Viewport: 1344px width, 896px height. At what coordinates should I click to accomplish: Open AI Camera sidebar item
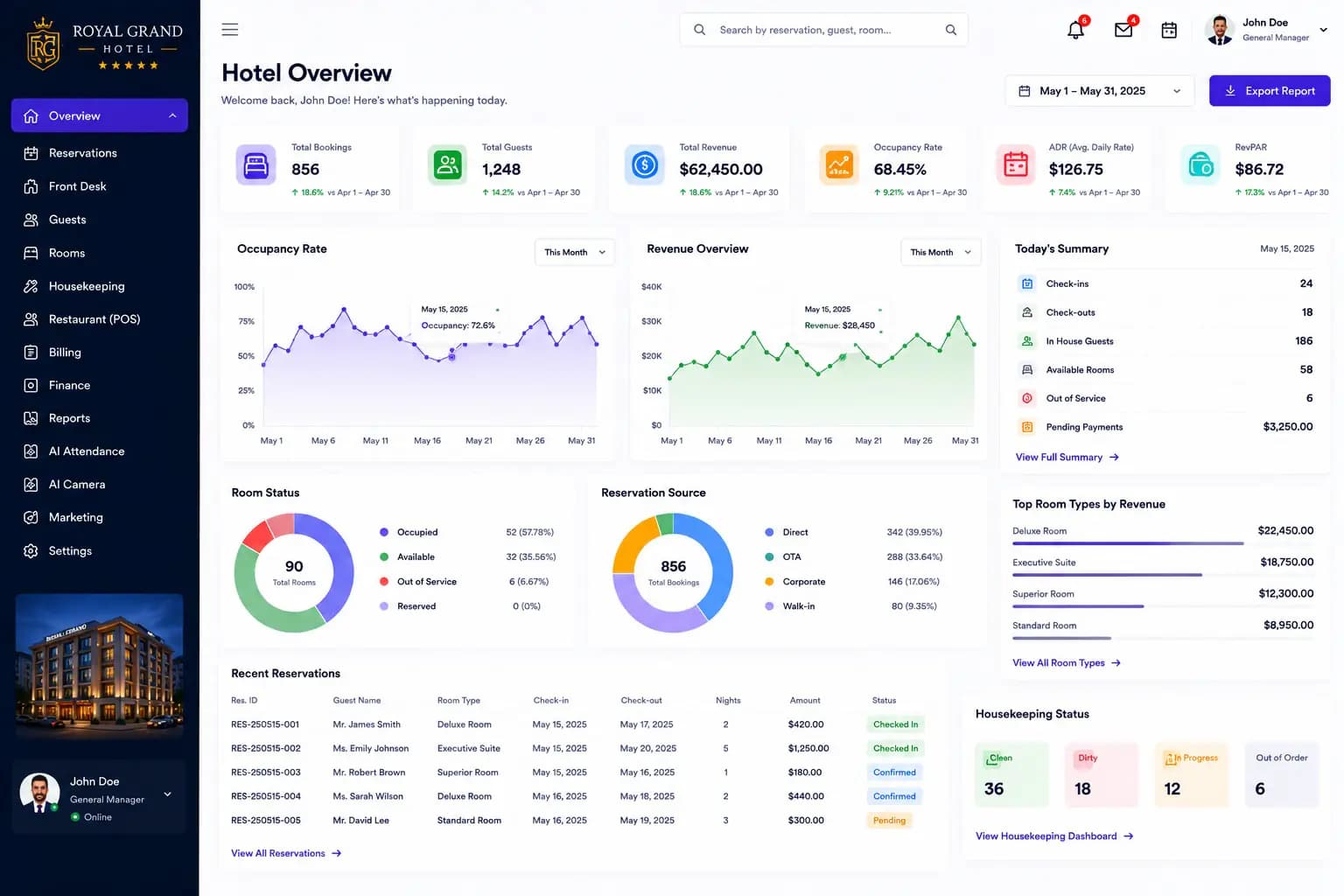100,485
